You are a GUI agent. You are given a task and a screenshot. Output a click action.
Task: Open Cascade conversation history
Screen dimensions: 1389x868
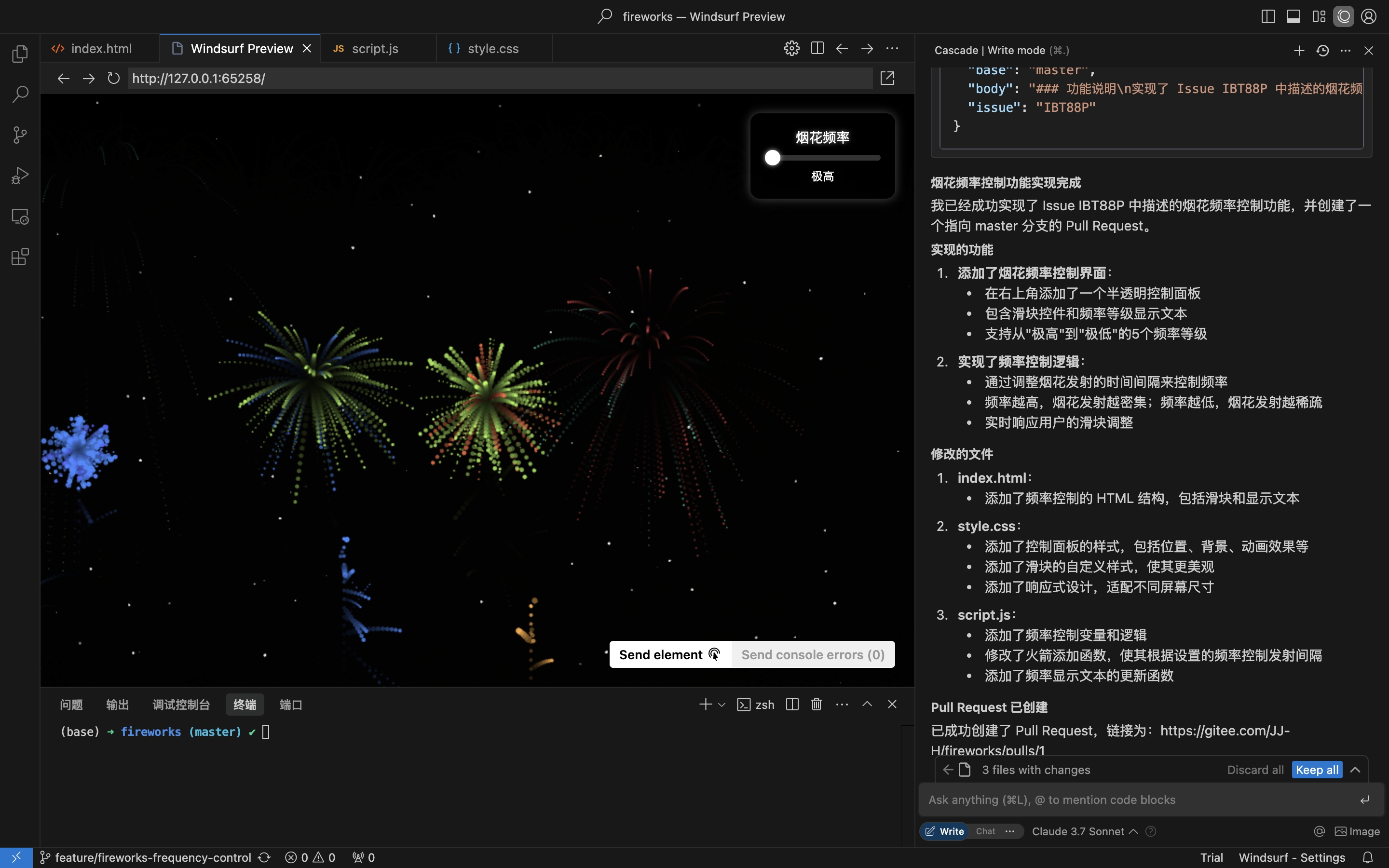pyautogui.click(x=1322, y=51)
